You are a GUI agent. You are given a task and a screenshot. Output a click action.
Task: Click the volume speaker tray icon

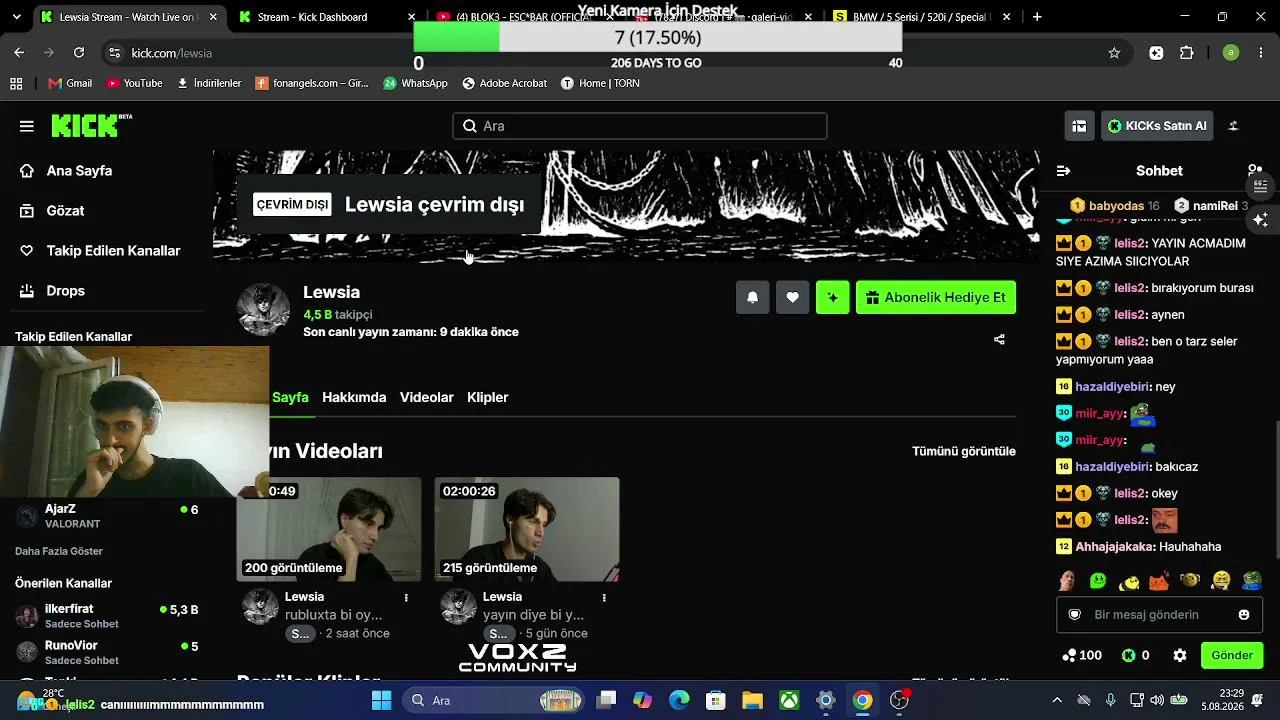click(1157, 700)
